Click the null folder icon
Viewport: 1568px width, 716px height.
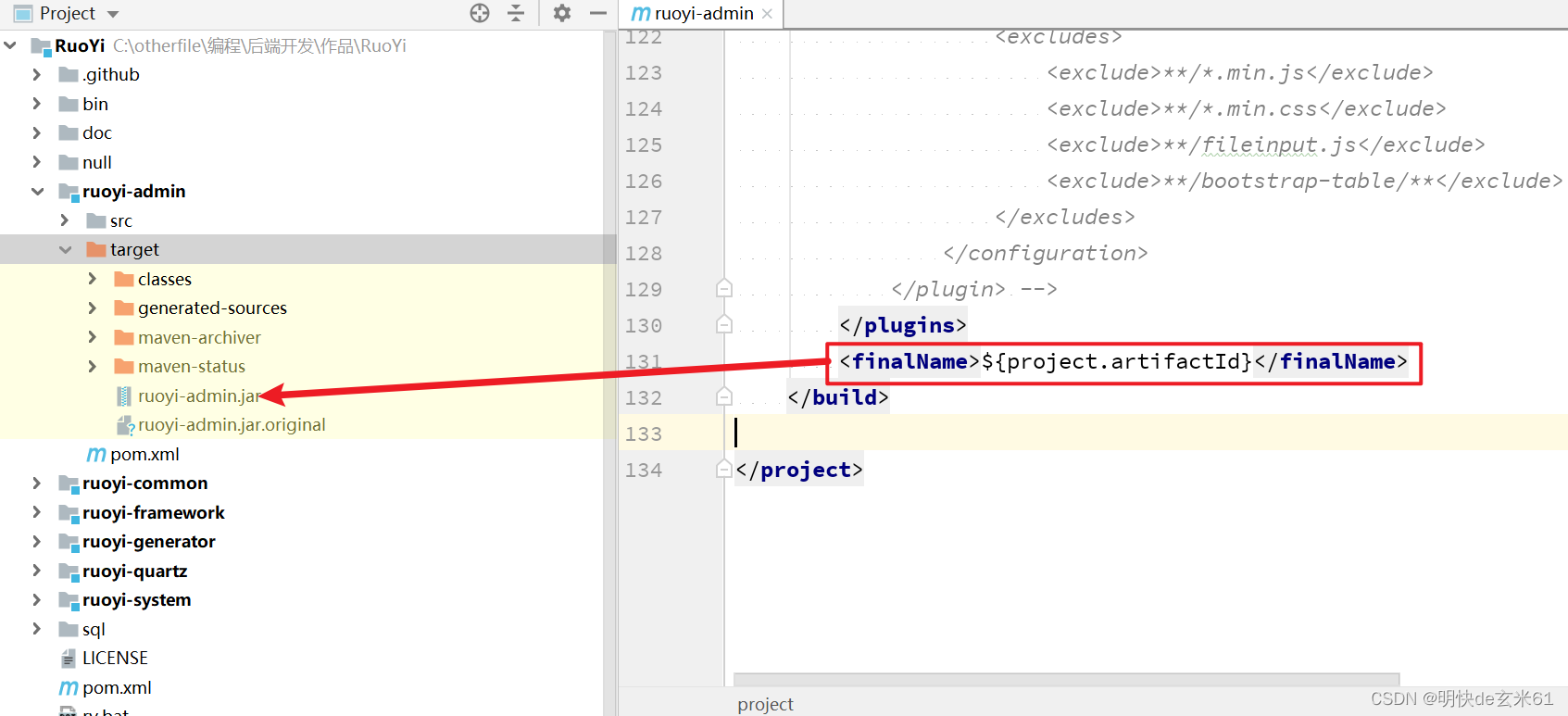[x=69, y=162]
